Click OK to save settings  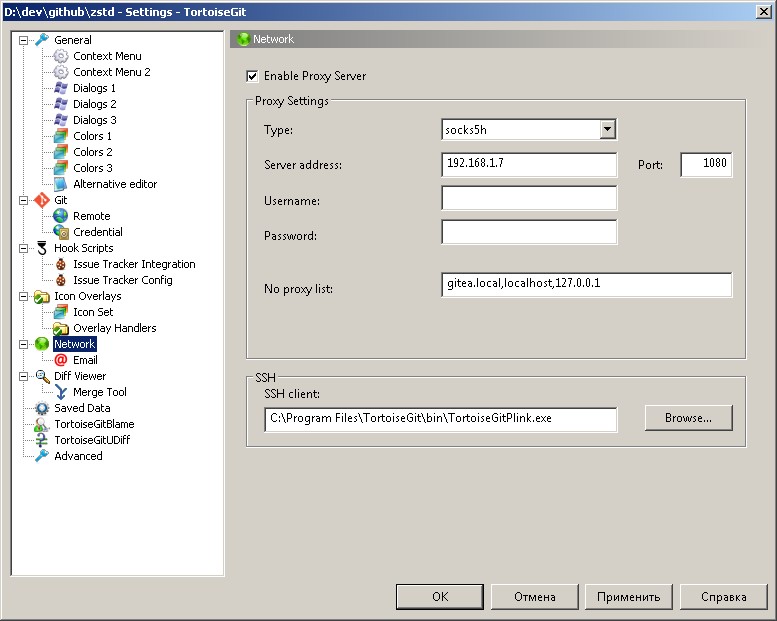coord(440,597)
